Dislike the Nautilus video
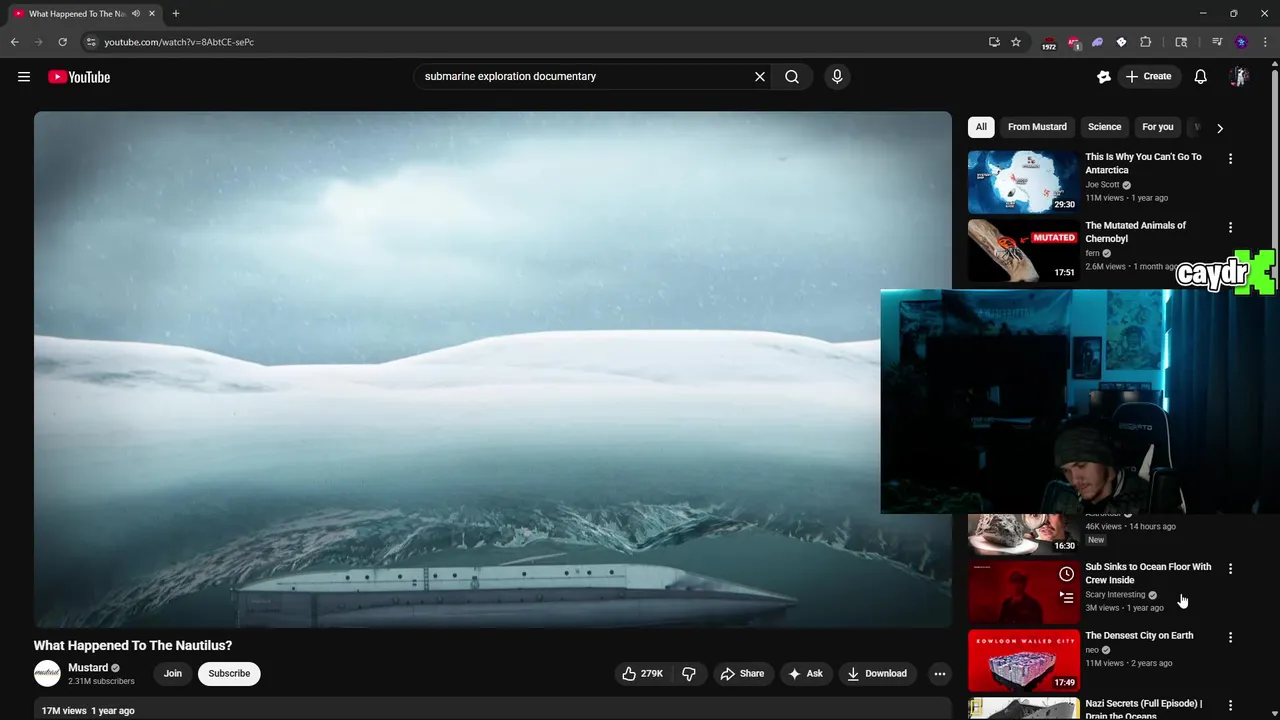The image size is (1280, 720). coord(689,674)
